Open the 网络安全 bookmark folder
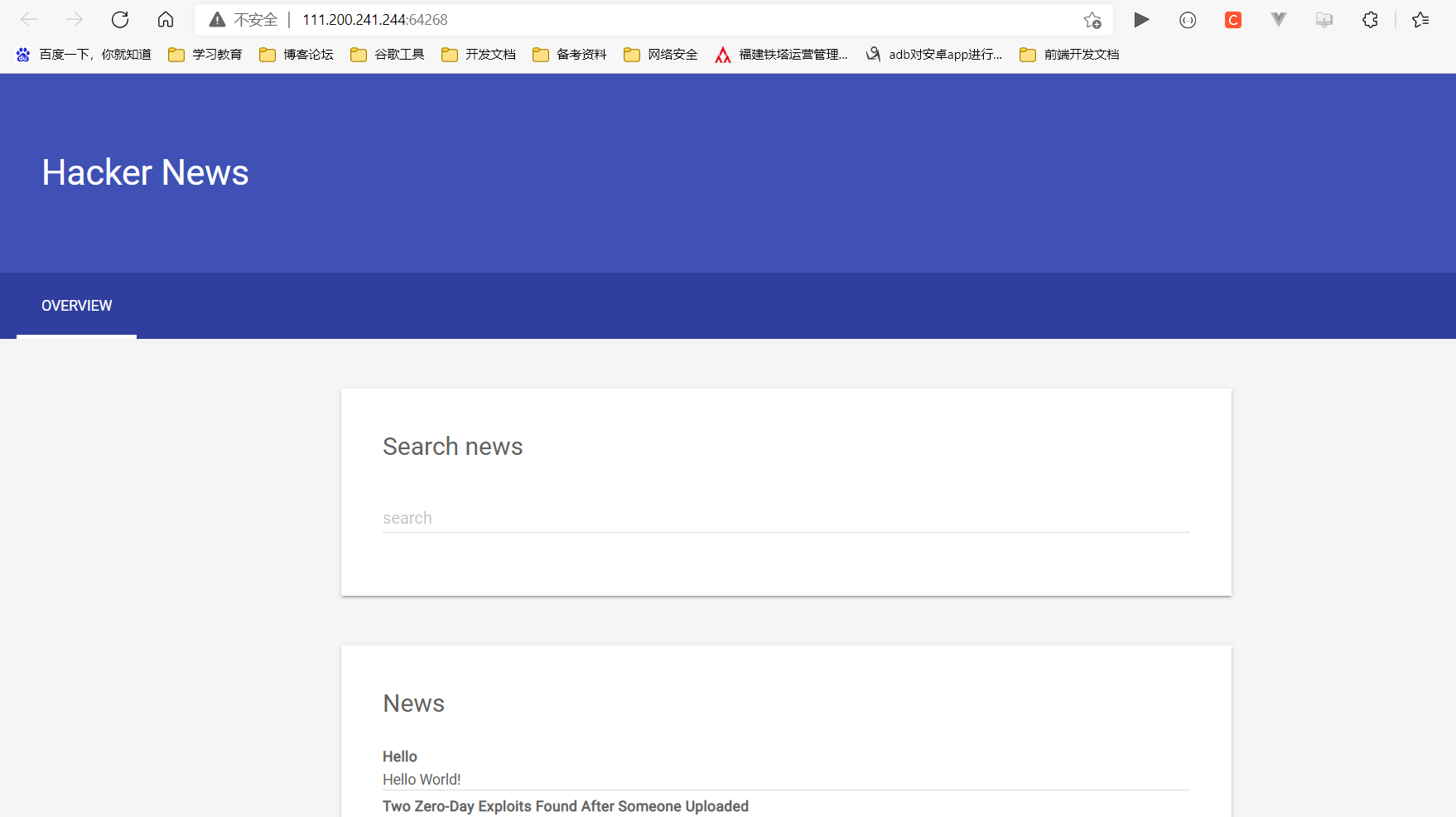Viewport: 1456px width, 817px height. point(661,55)
